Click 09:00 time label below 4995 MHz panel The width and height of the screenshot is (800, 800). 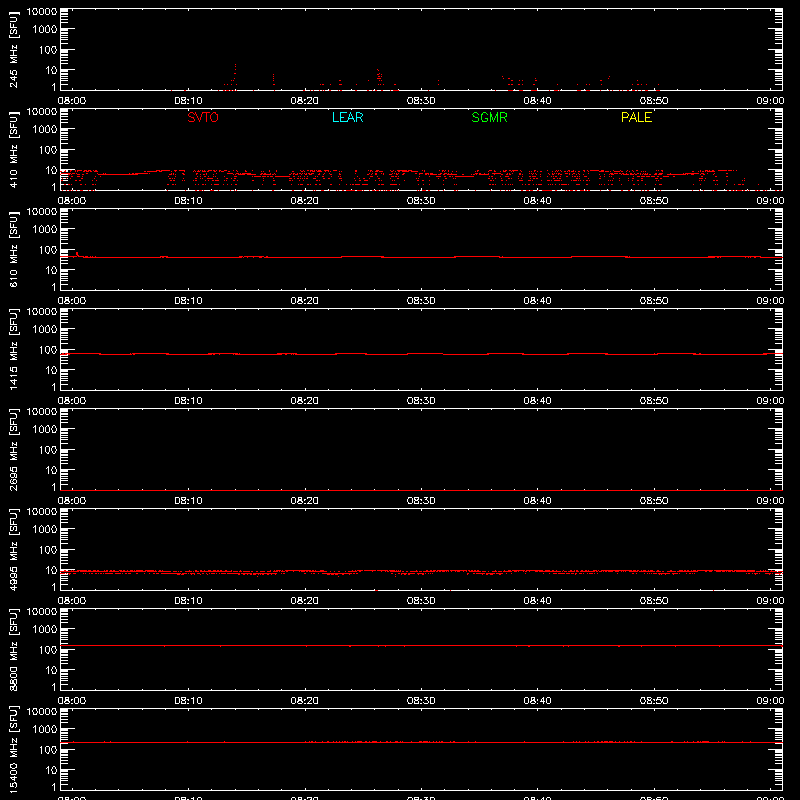(x=770, y=601)
